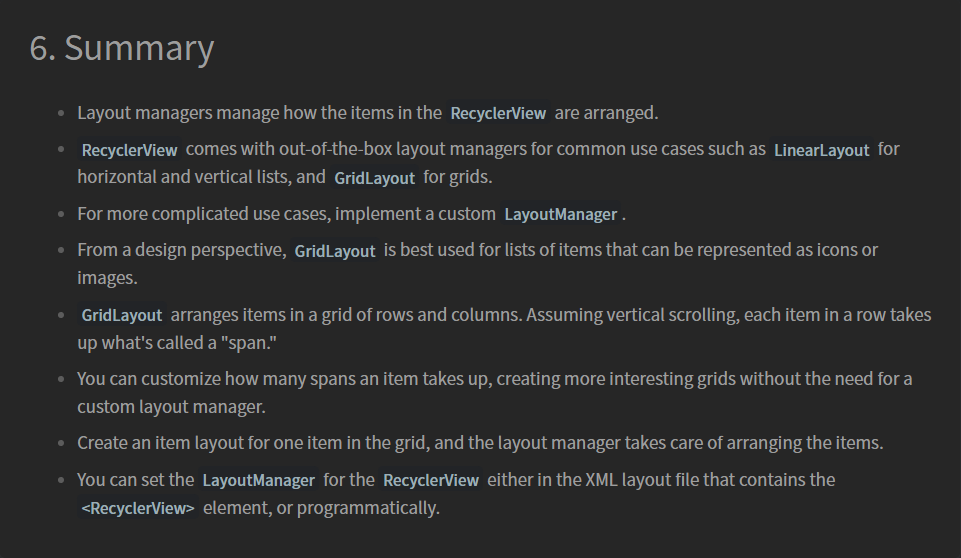
Task: Click text "horizontal and vertical lists, and"
Action: (201, 177)
